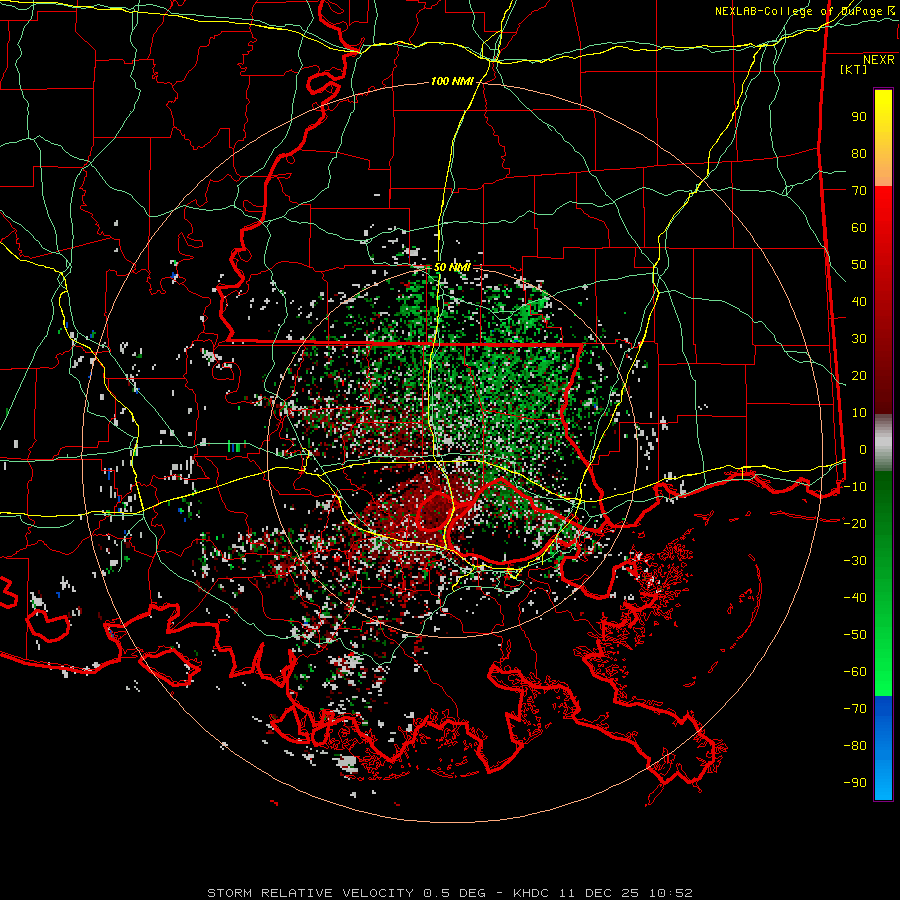Pick the gray zero-velocity segment of color bar
900x900 pixels.
click(x=883, y=442)
